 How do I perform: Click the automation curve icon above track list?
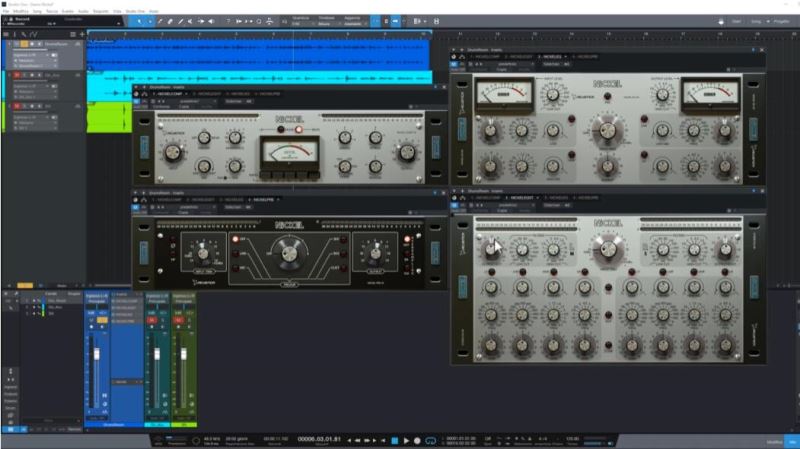click(x=34, y=34)
